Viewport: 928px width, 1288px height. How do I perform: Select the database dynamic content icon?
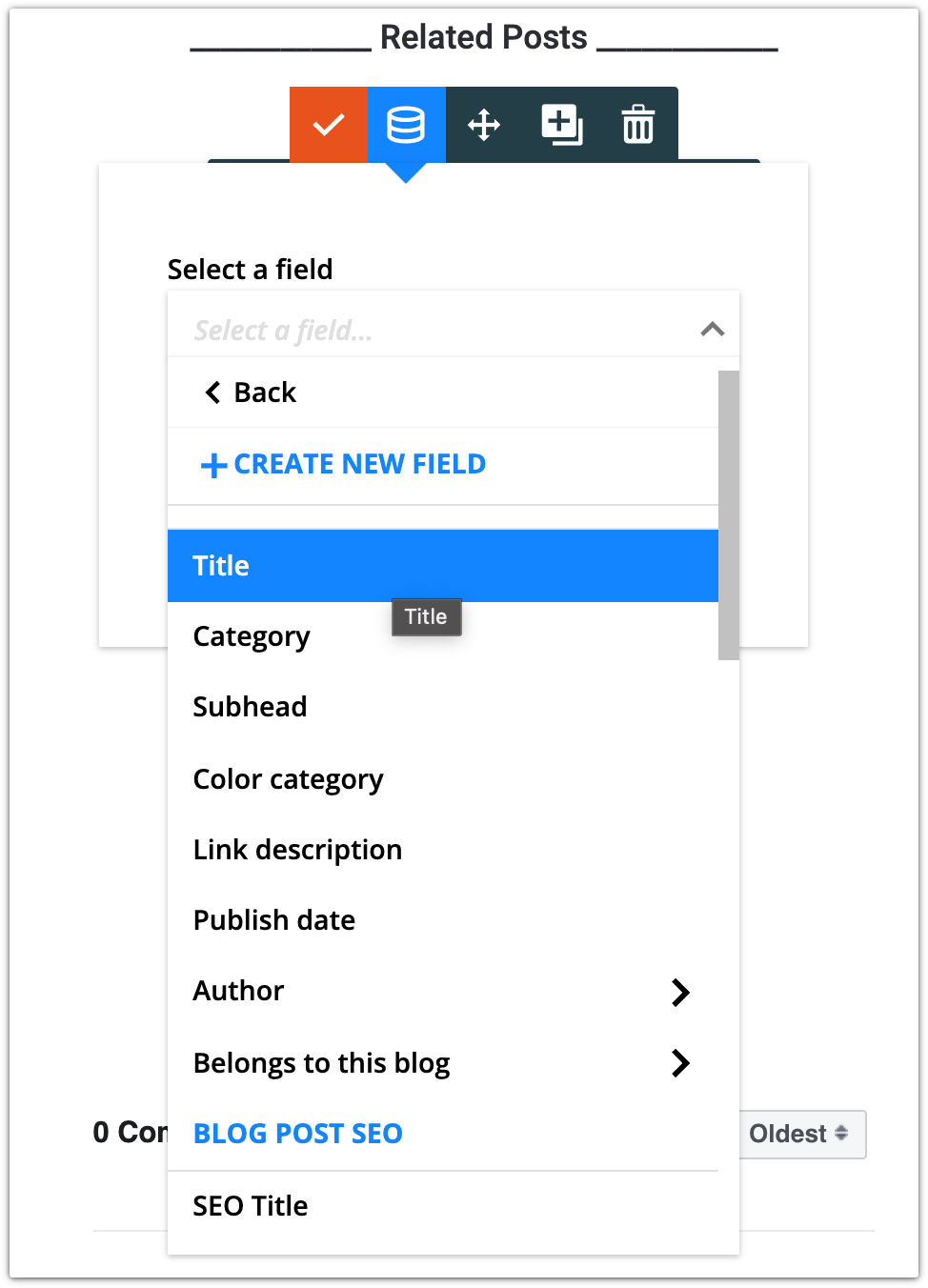click(x=406, y=125)
